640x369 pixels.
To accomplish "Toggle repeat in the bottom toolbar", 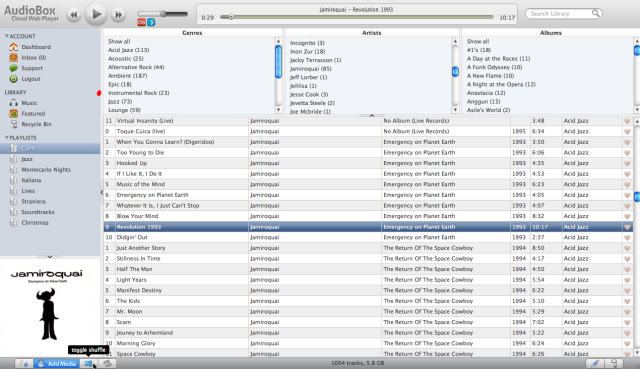I will 107,363.
